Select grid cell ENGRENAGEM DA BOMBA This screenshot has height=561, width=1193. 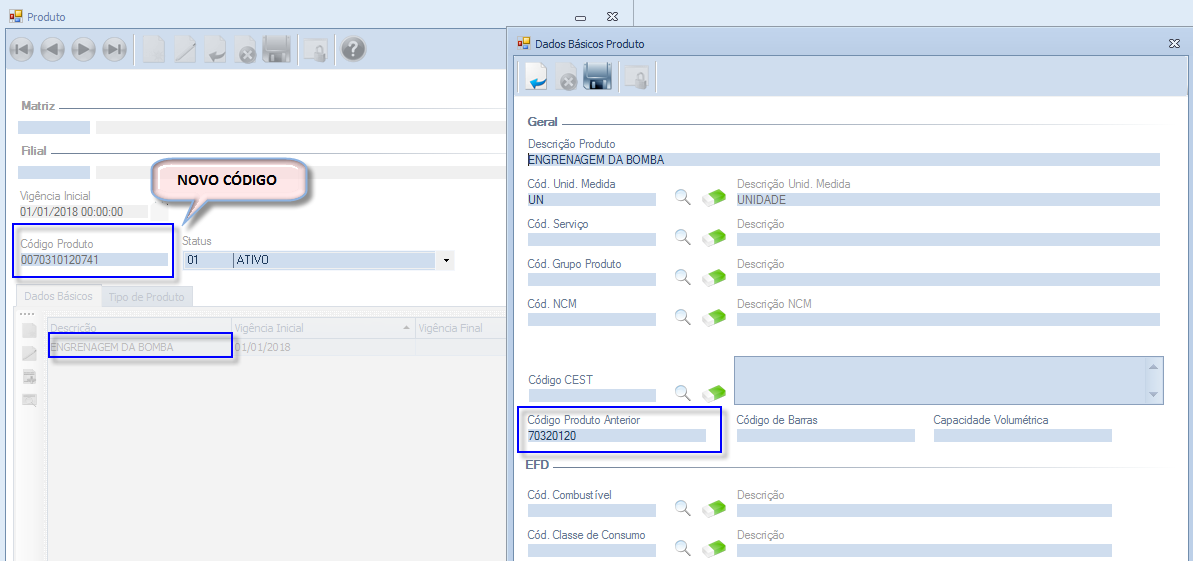pyautogui.click(x=140, y=347)
